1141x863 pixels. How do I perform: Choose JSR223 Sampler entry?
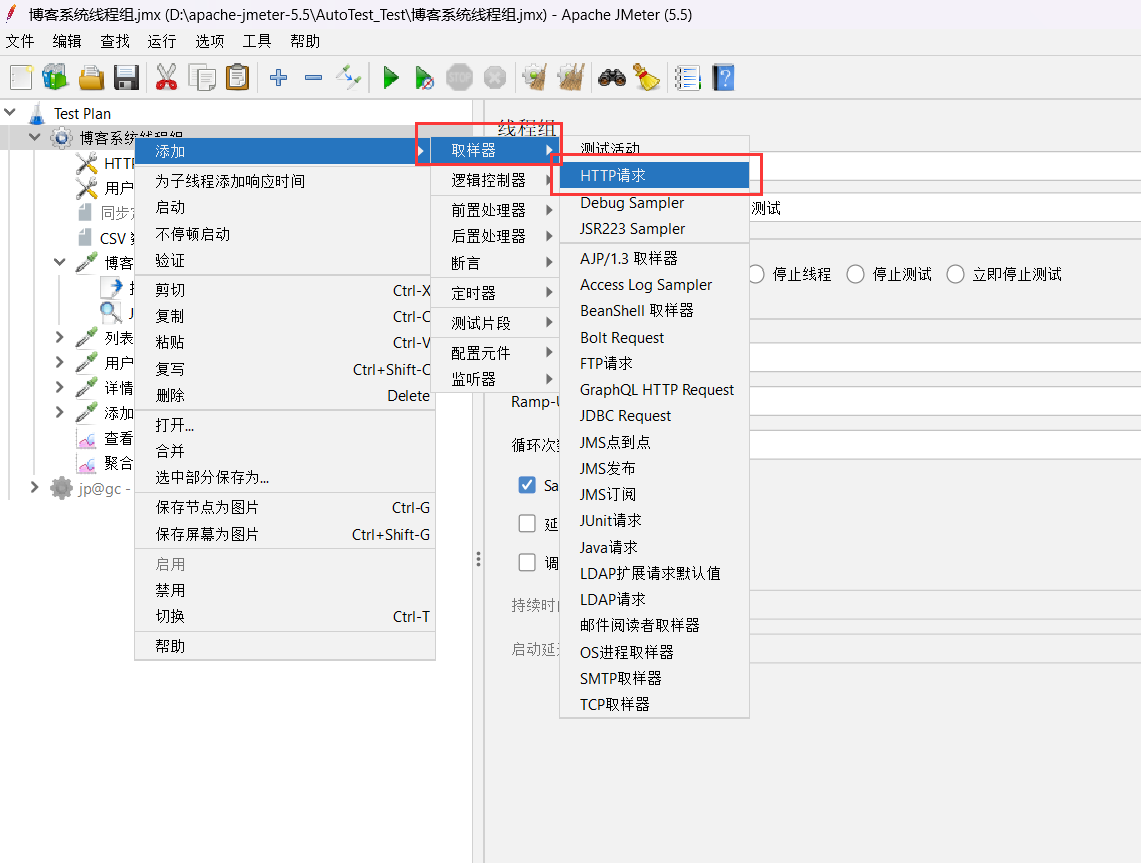(x=654, y=228)
